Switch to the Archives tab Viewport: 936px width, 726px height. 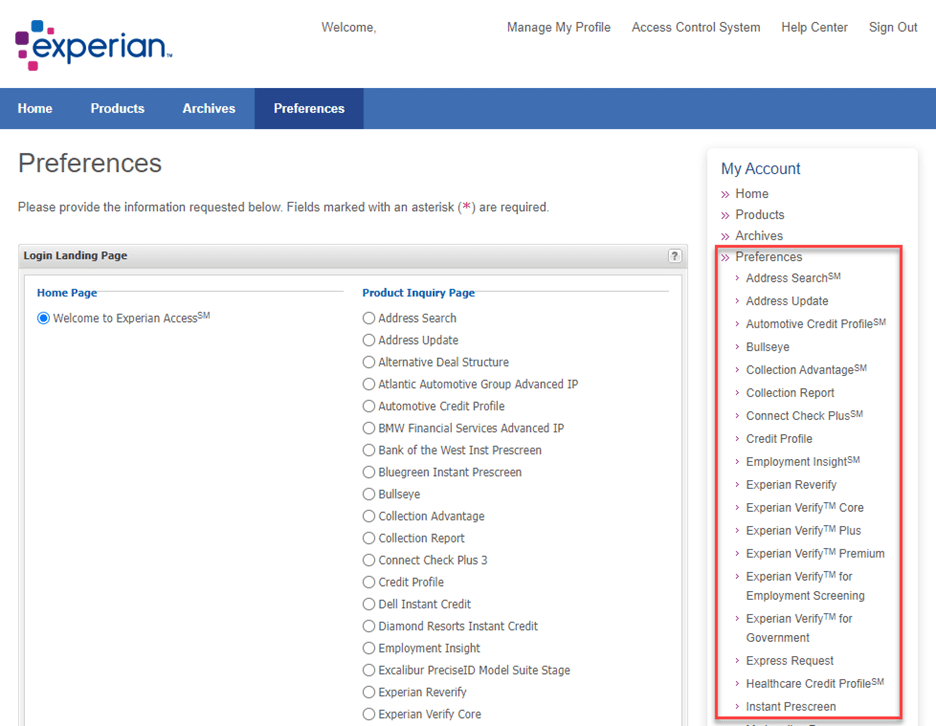coord(208,108)
